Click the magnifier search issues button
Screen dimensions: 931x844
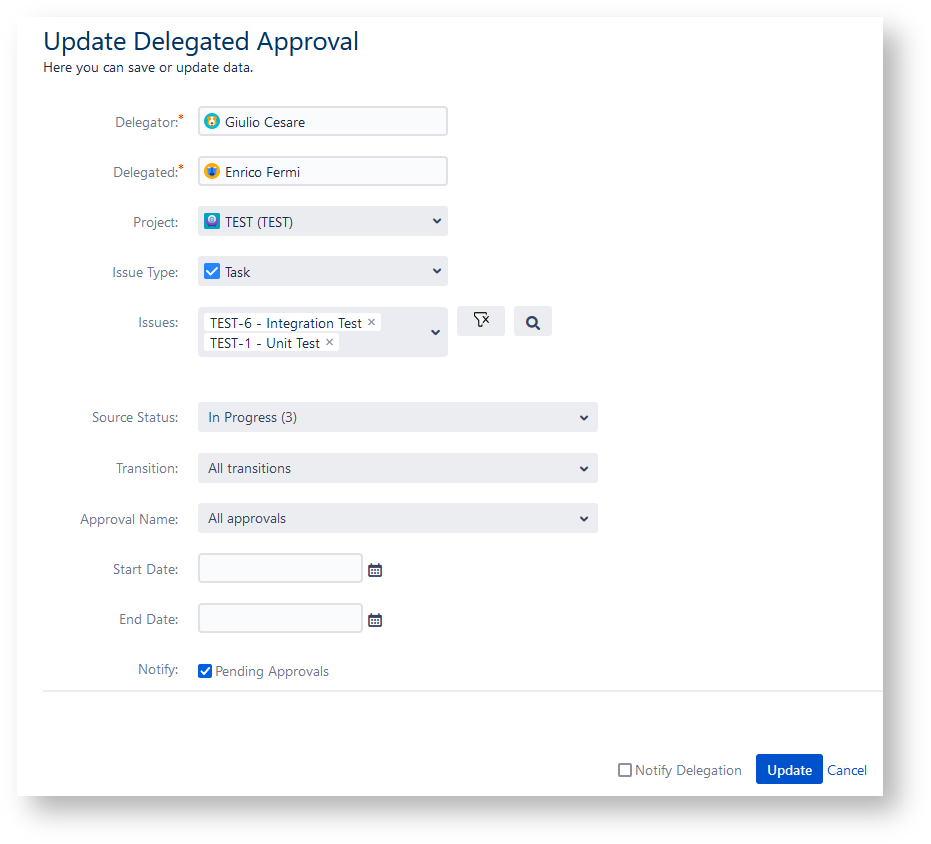tap(533, 322)
